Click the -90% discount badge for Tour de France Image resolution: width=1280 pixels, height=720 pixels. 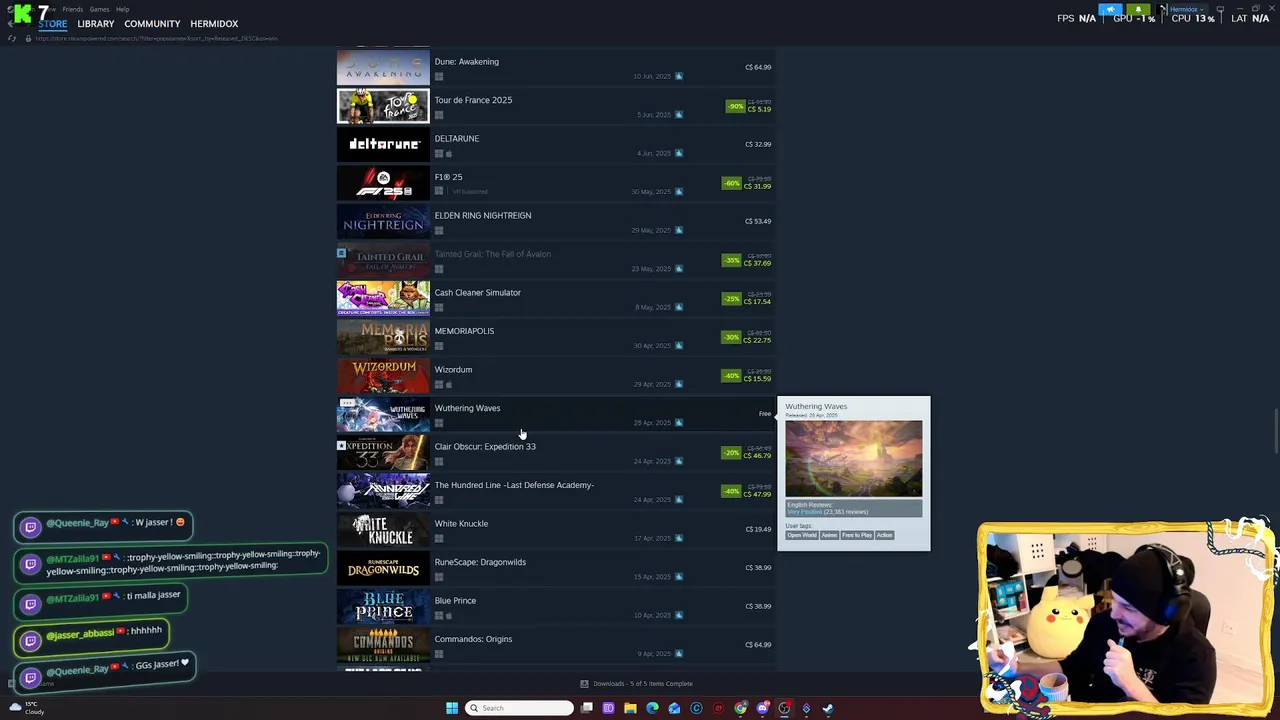pyautogui.click(x=735, y=106)
